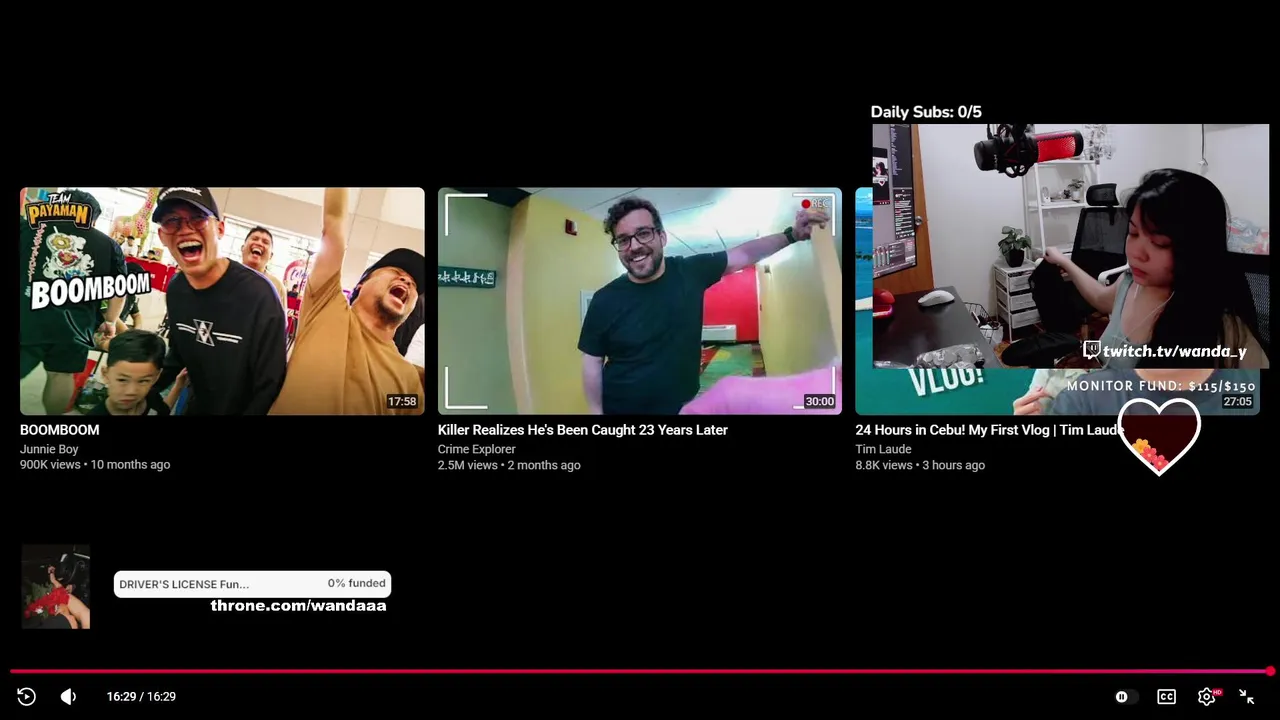Click the 17:58 duration badge
The width and height of the screenshot is (1280, 720).
[x=402, y=402]
